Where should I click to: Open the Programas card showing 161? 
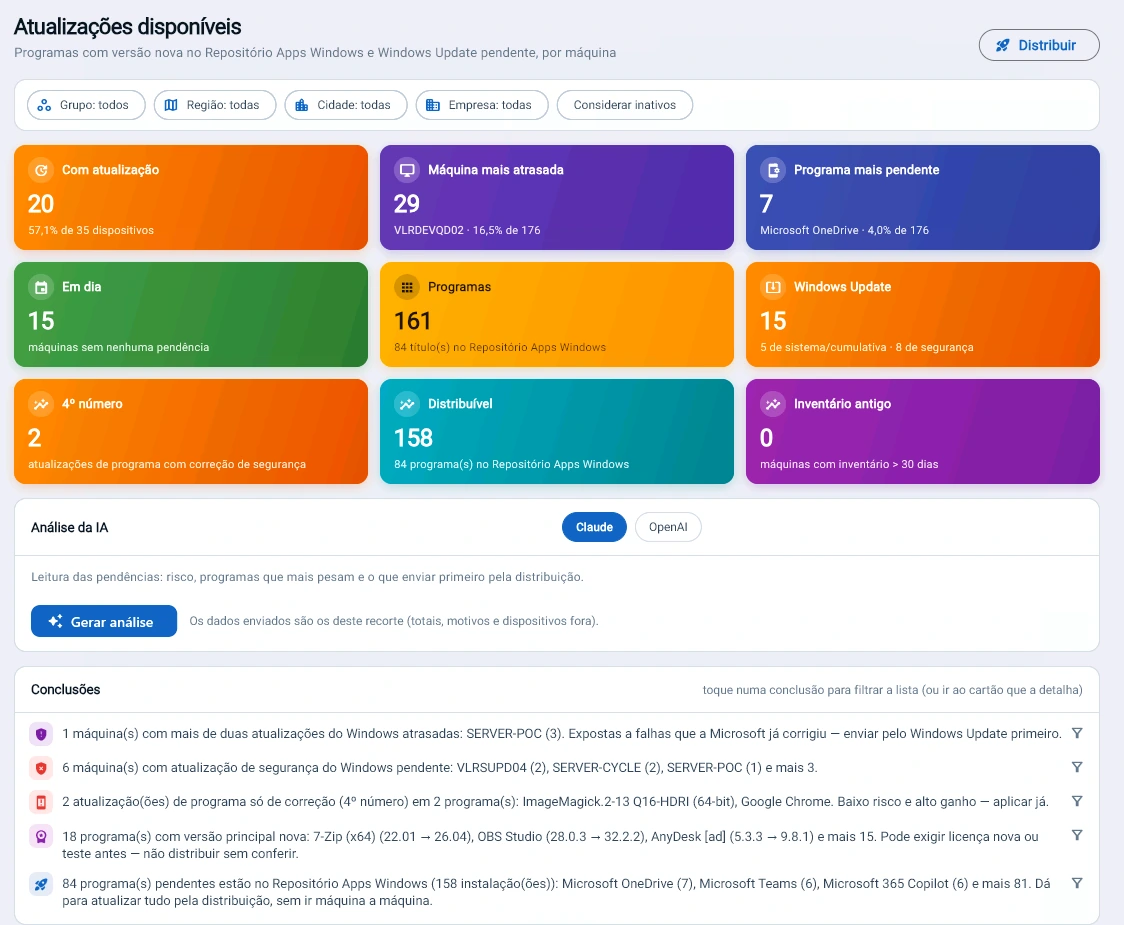point(557,315)
